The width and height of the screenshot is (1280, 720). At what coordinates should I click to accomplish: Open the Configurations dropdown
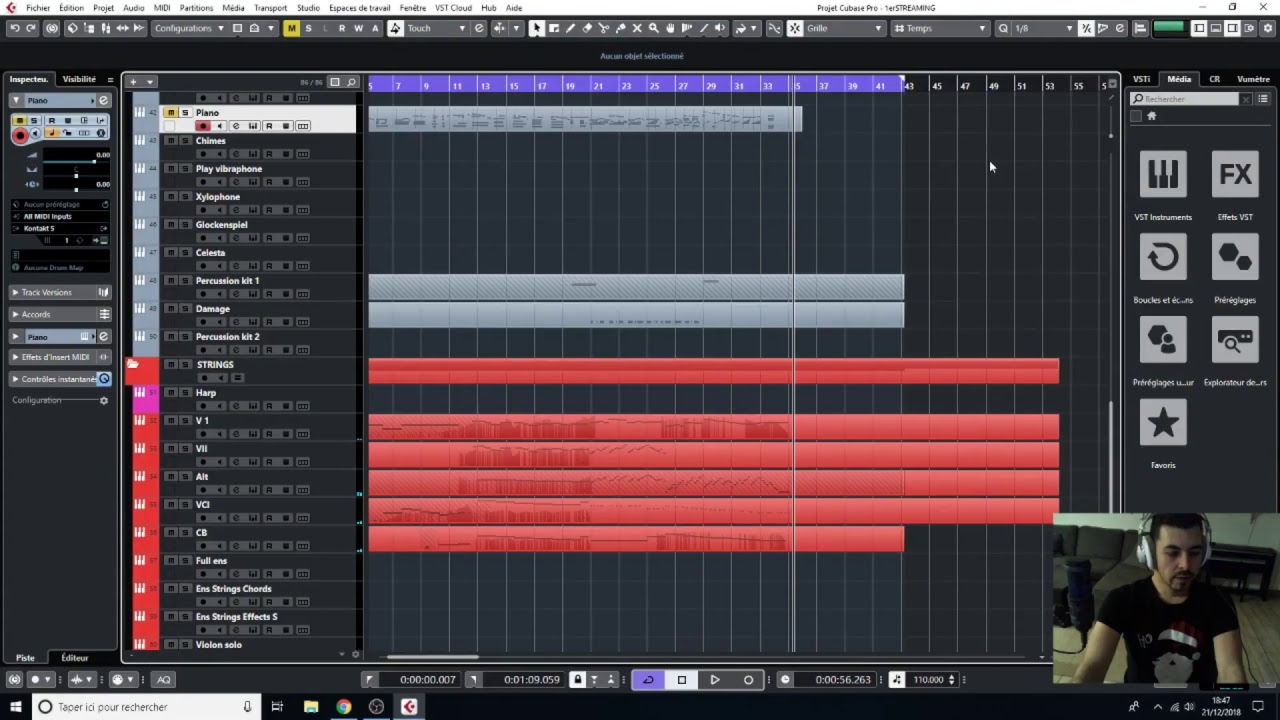[189, 28]
